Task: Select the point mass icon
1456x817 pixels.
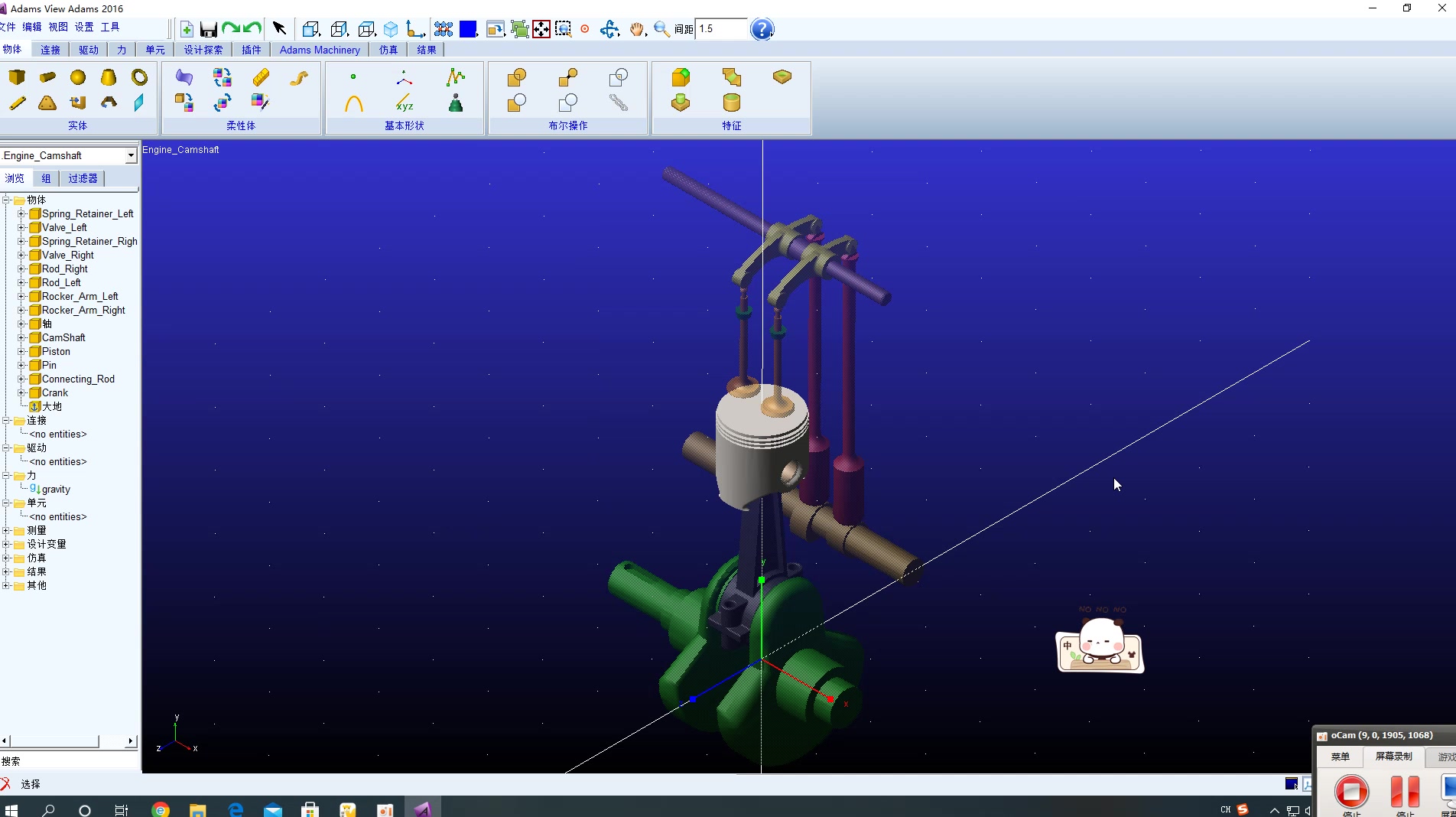Action: click(x=456, y=103)
